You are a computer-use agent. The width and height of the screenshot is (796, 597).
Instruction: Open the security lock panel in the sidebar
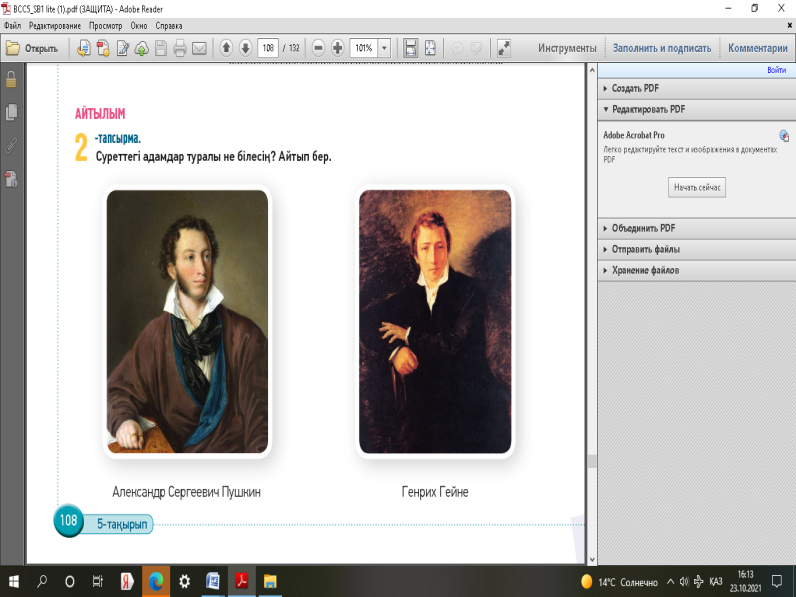click(12, 80)
